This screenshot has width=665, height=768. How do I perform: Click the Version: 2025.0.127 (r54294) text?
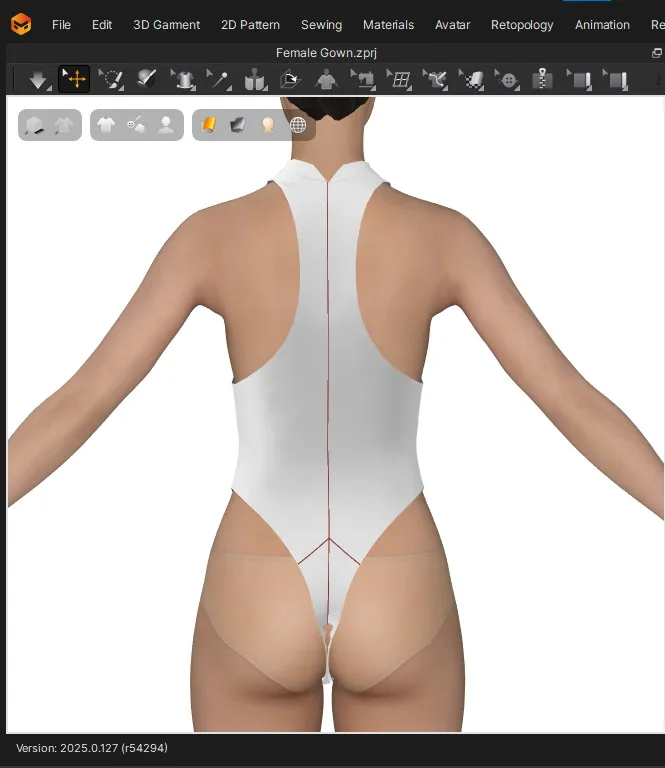click(92, 748)
